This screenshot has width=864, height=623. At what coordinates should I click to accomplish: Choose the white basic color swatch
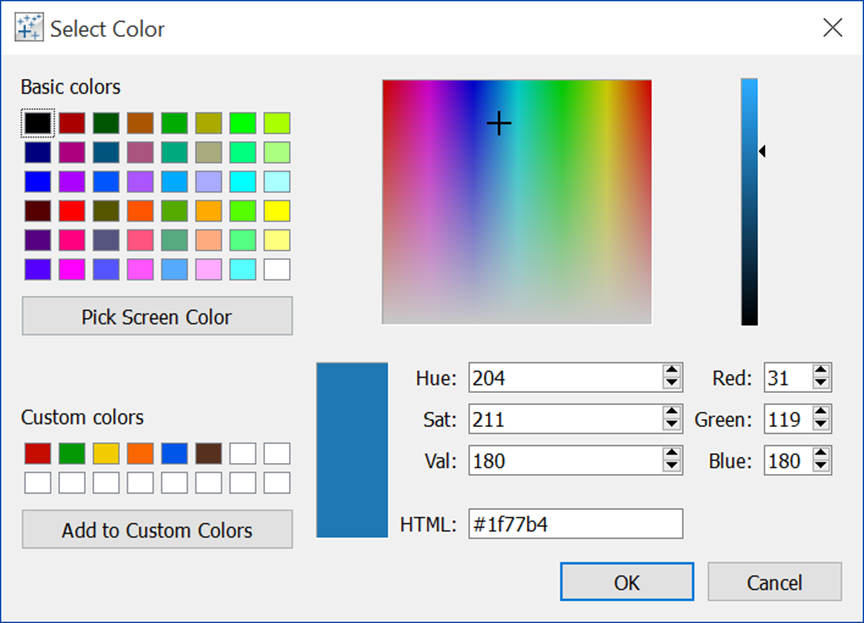pos(277,269)
